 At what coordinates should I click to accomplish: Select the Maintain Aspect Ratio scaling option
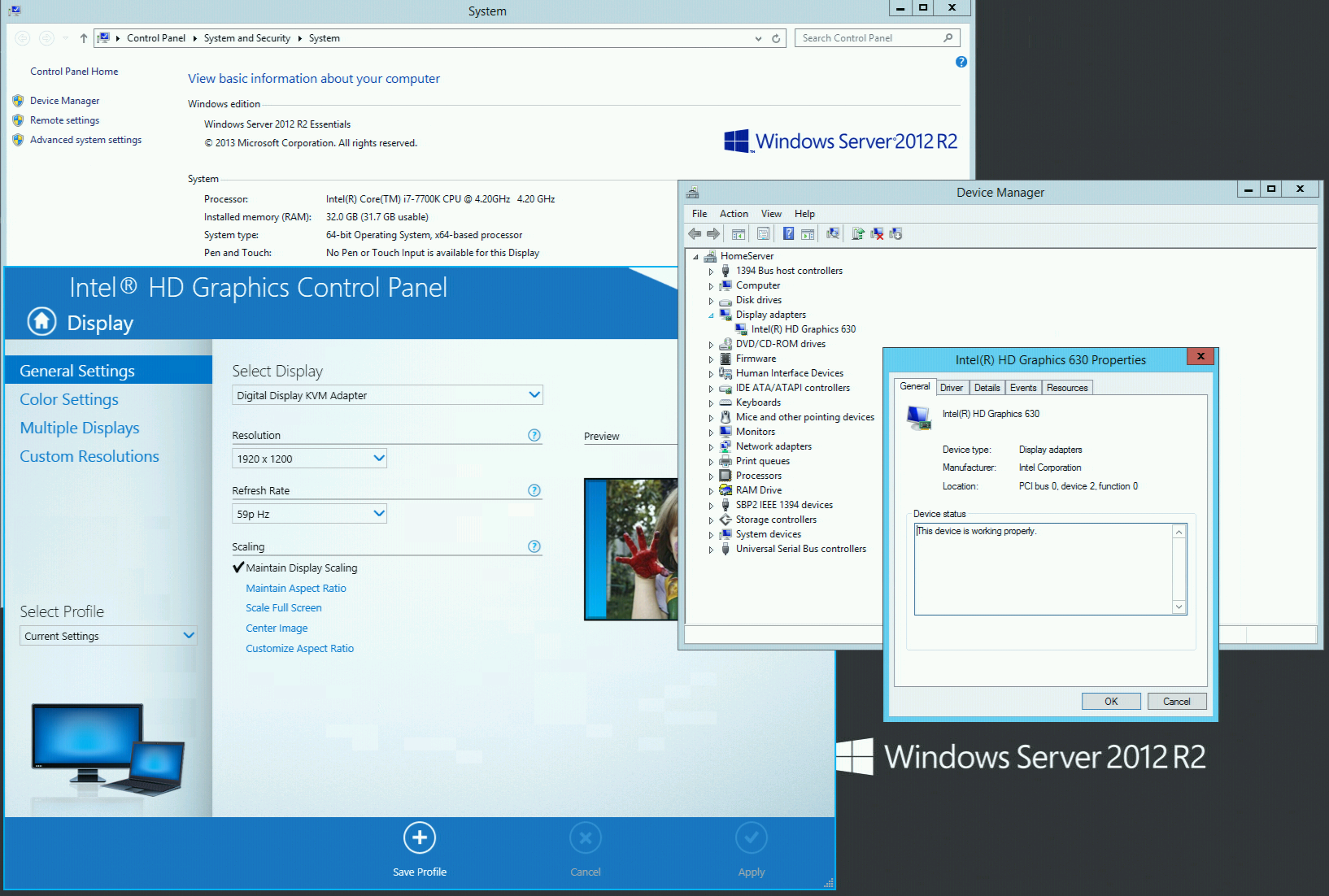coord(296,588)
